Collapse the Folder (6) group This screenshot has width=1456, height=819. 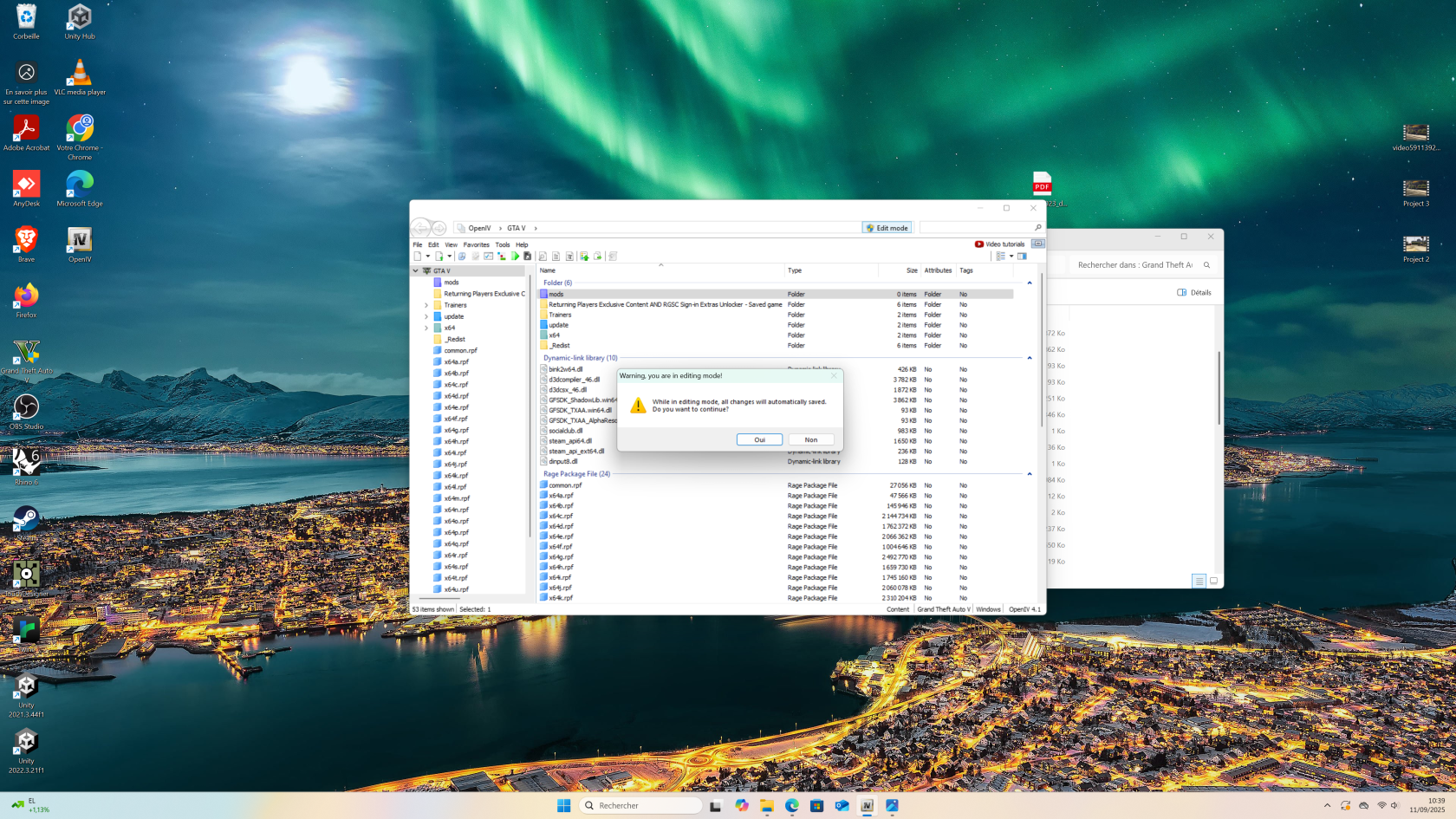pos(1030,283)
